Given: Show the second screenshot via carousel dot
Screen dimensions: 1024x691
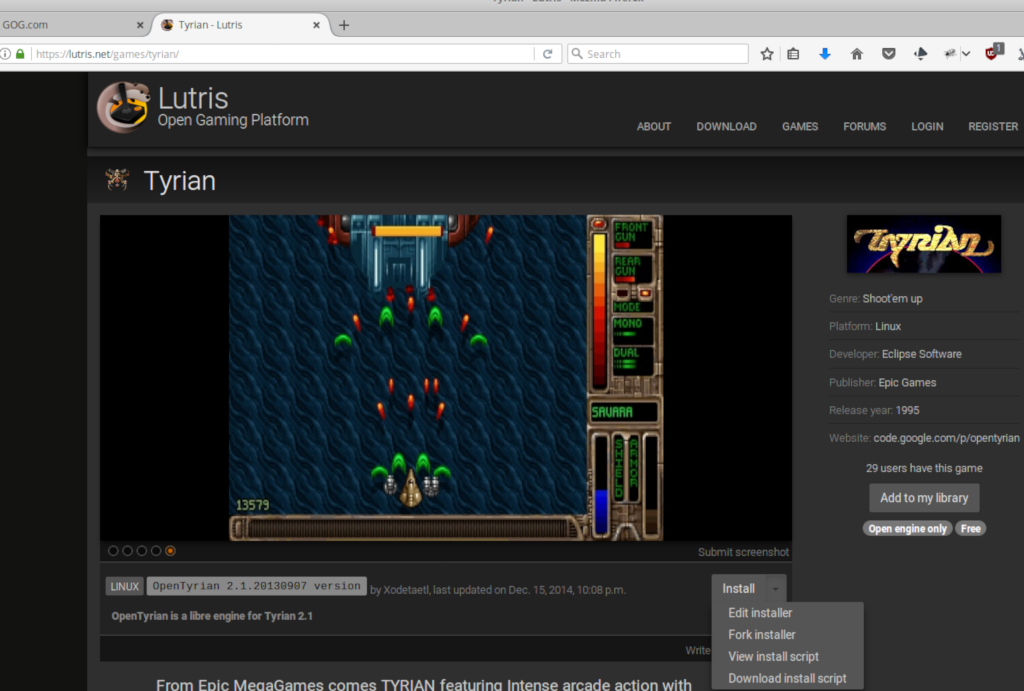Looking at the screenshot, I should coord(127,551).
